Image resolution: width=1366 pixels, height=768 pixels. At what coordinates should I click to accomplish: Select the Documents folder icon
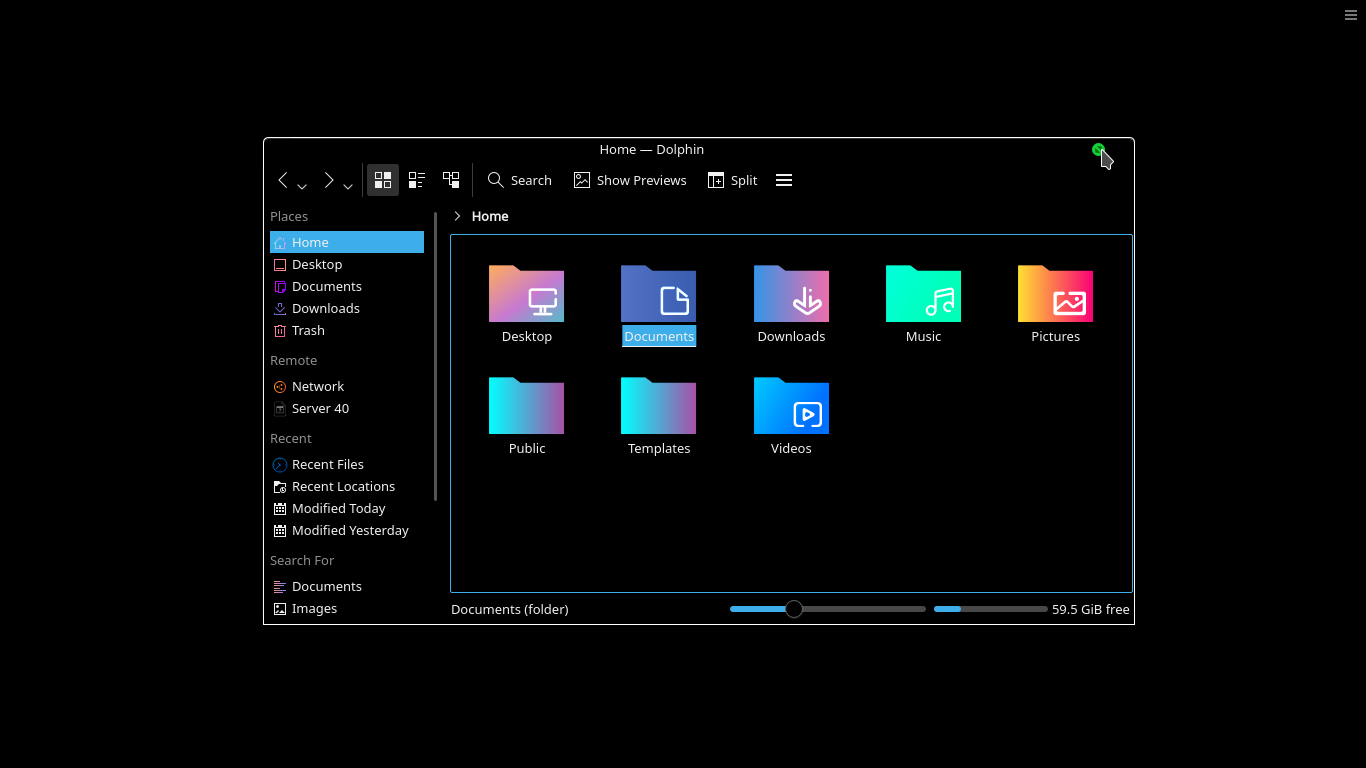(658, 293)
